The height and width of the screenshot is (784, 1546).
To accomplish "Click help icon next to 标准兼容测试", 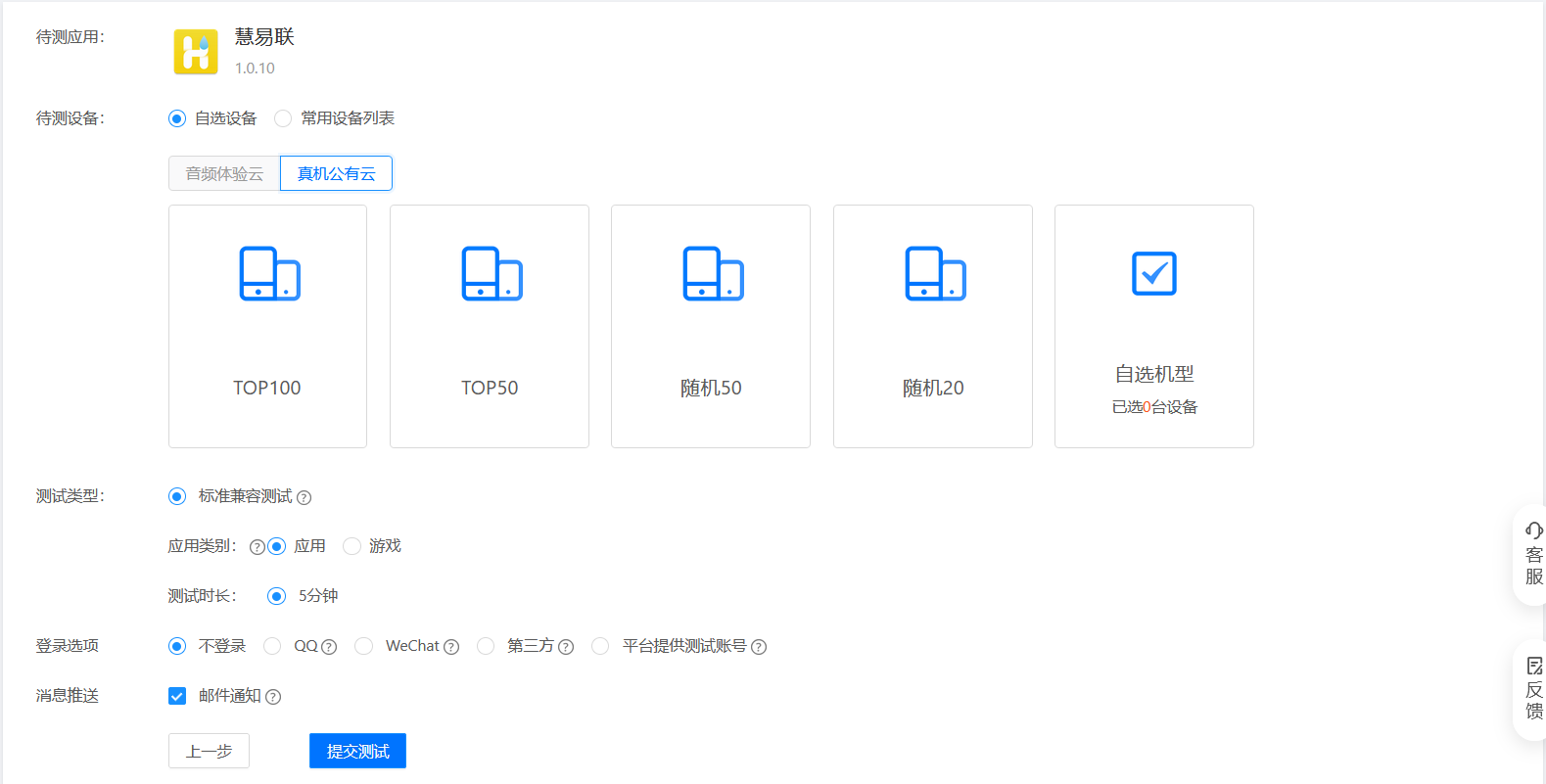I will pyautogui.click(x=305, y=498).
